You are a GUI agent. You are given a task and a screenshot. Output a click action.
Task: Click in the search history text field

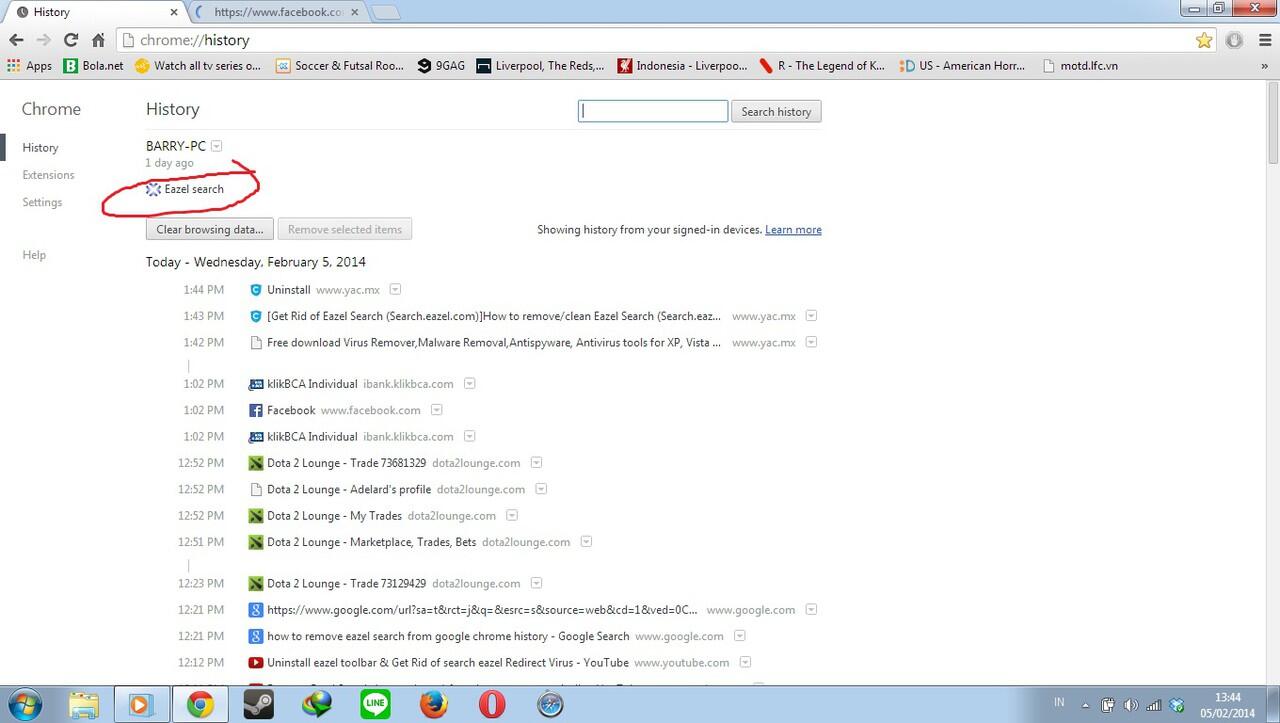coord(653,112)
